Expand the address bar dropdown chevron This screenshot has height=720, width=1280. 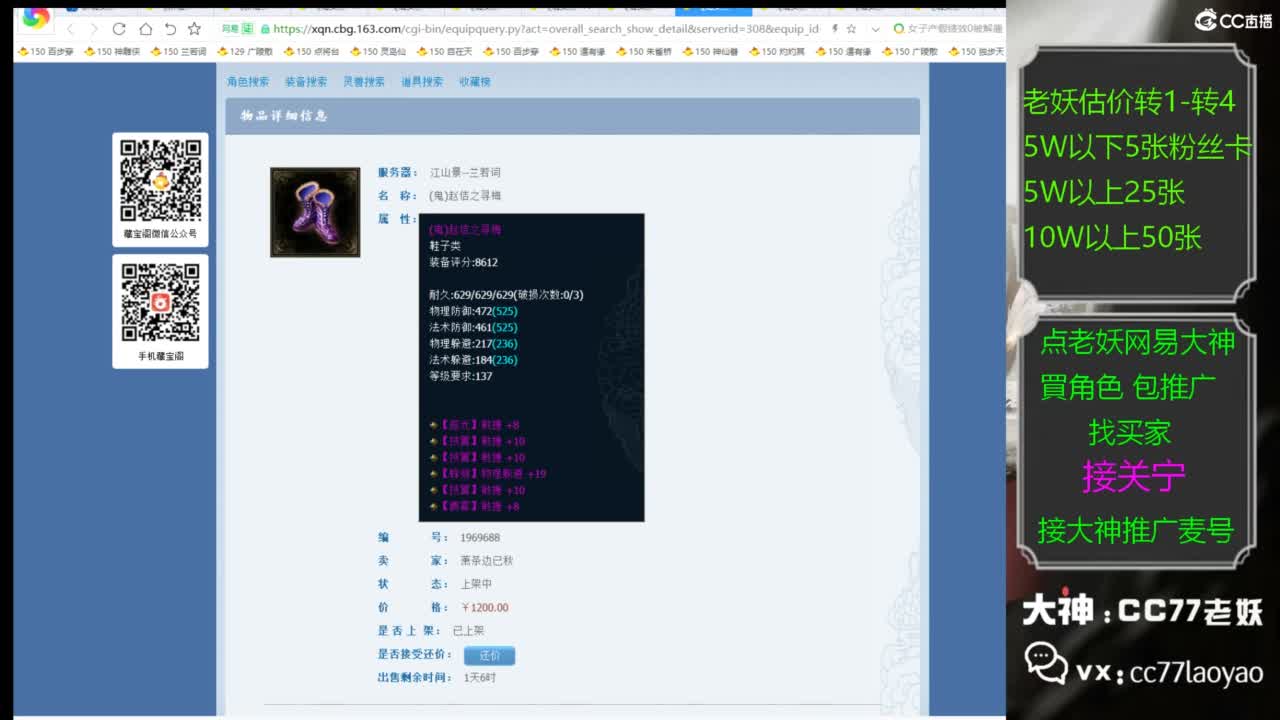876,29
